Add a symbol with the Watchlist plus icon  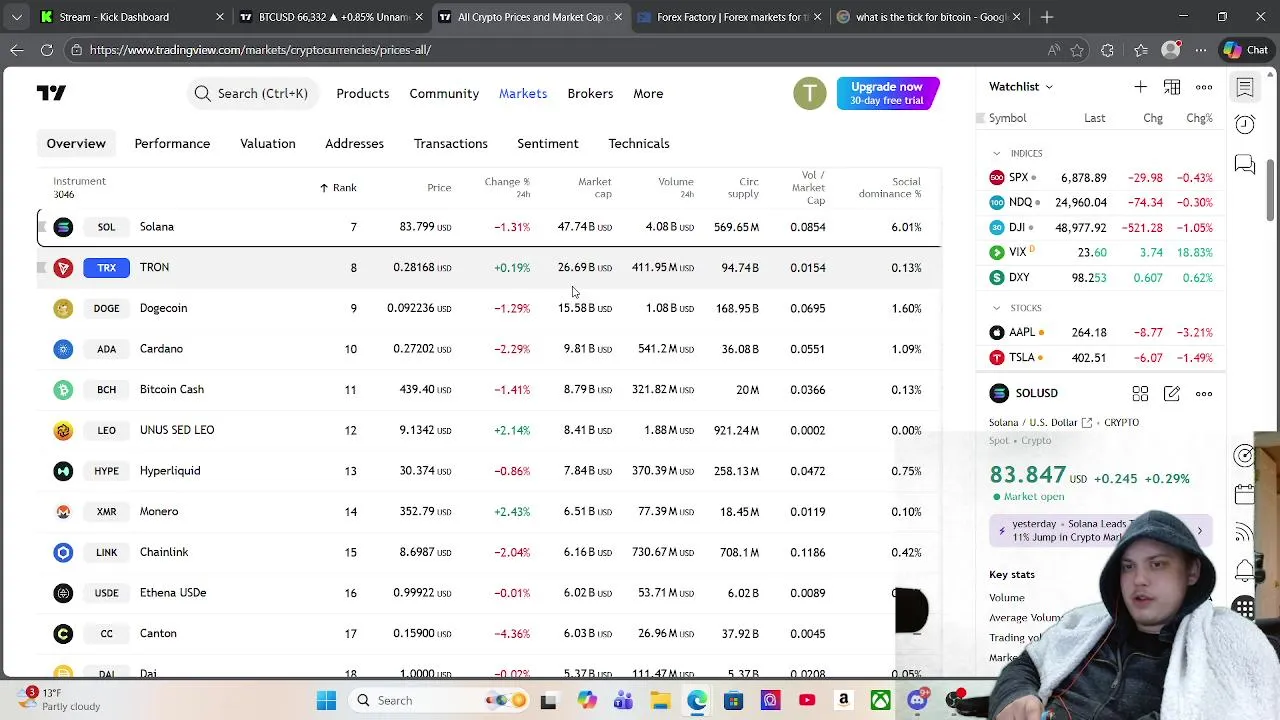[x=1140, y=87]
